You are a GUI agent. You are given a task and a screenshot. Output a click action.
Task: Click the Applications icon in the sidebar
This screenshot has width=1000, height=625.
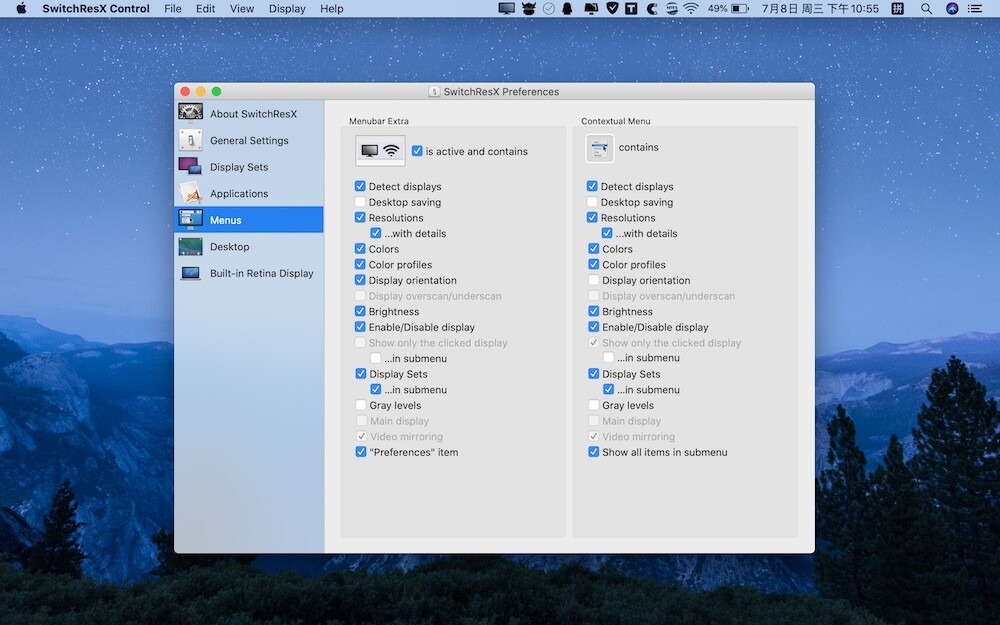pos(190,193)
